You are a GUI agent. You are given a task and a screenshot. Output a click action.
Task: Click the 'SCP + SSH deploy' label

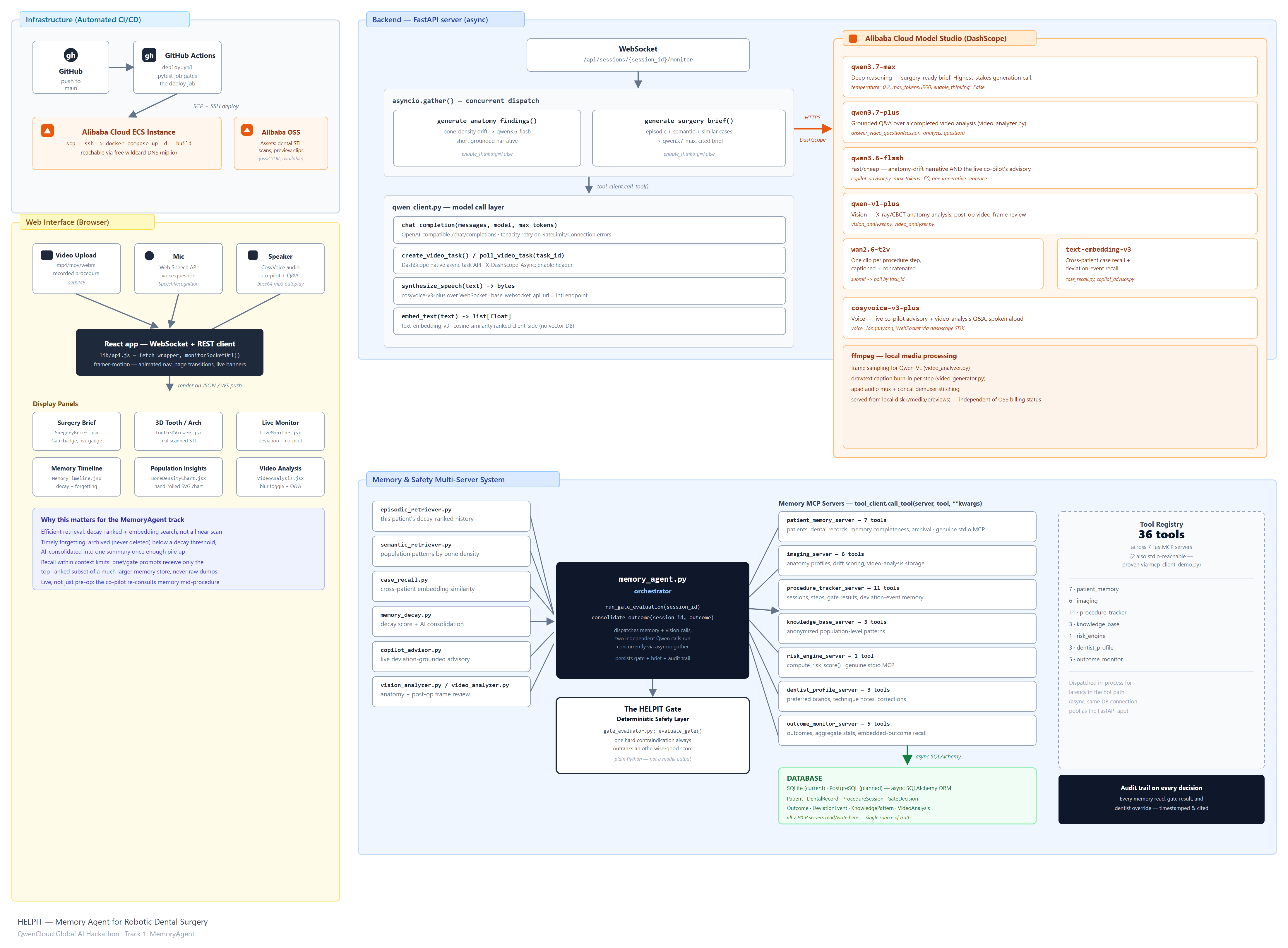(x=216, y=106)
